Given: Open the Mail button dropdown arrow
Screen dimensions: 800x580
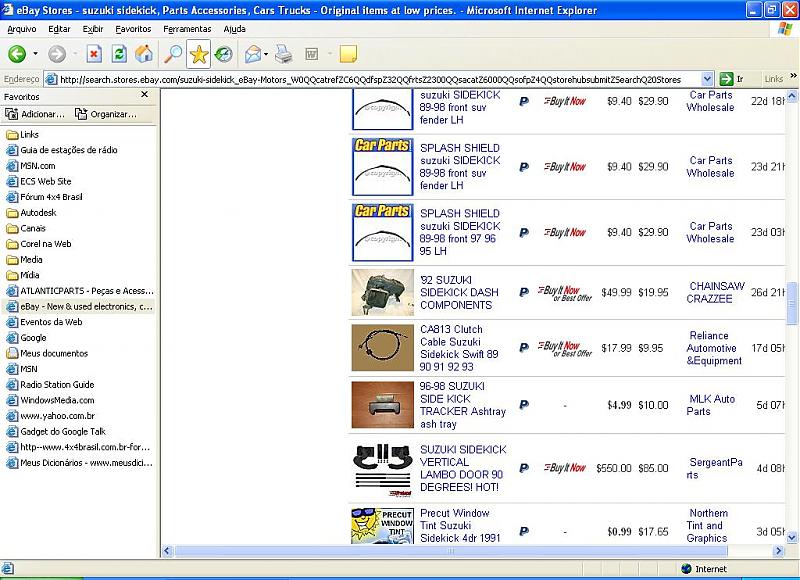Looking at the screenshot, I should coord(266,54).
